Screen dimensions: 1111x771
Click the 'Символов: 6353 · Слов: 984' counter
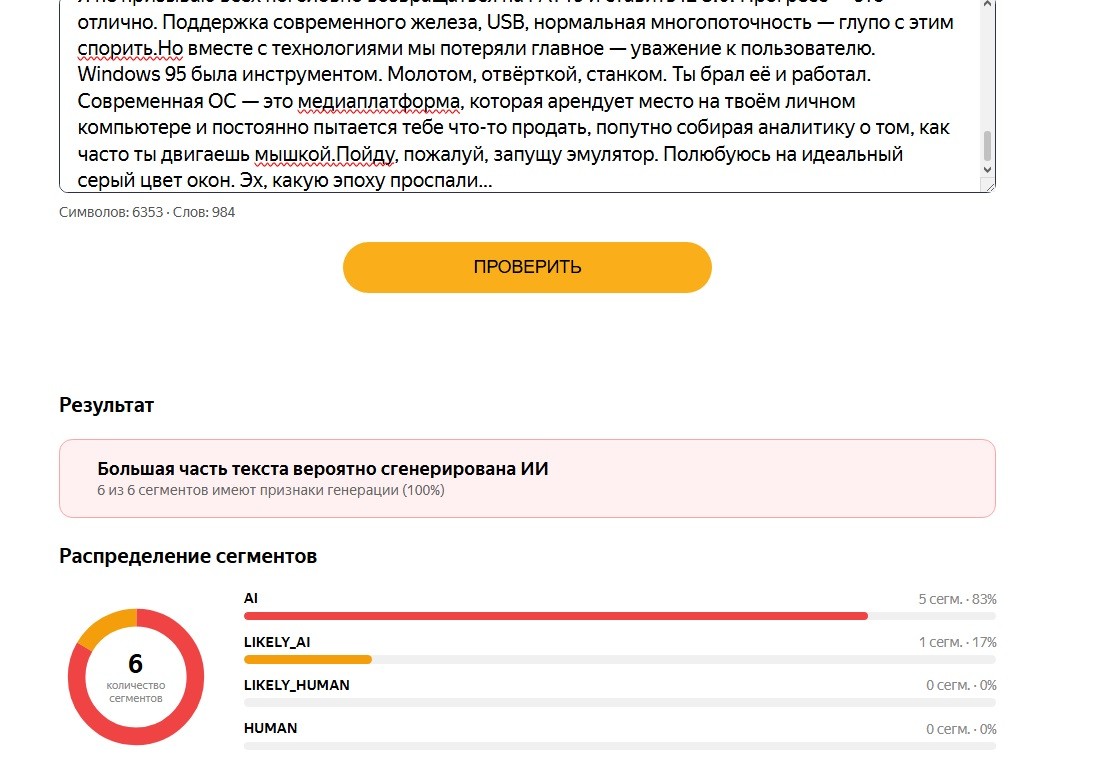pos(147,212)
